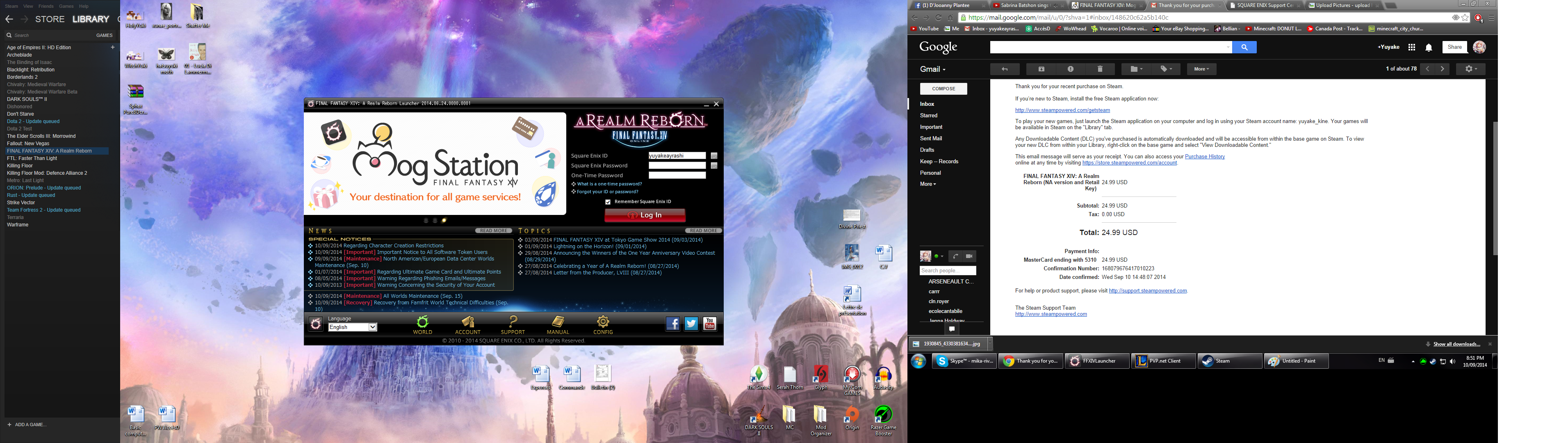The image size is (1568, 443).
Task: Click the blue Gmail search button
Action: [x=1244, y=47]
